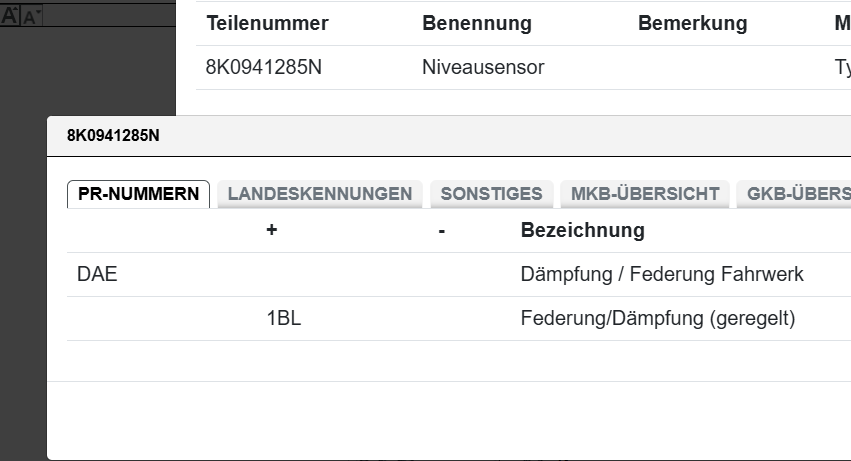Switch to the PR-NUMMERN tab
The width and height of the screenshot is (851, 461).
pos(138,194)
